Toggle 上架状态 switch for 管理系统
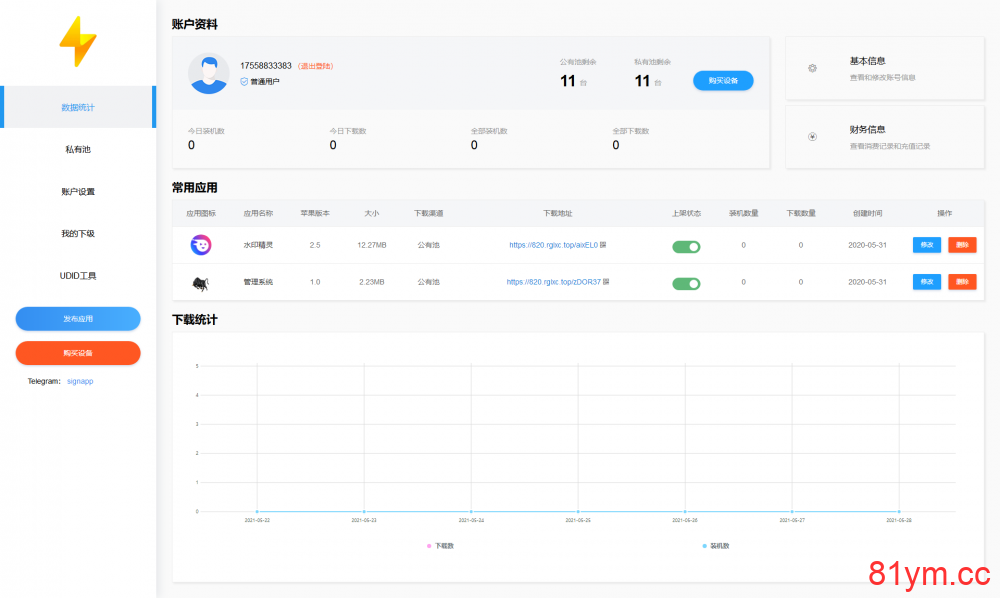The image size is (1000, 598). (686, 281)
